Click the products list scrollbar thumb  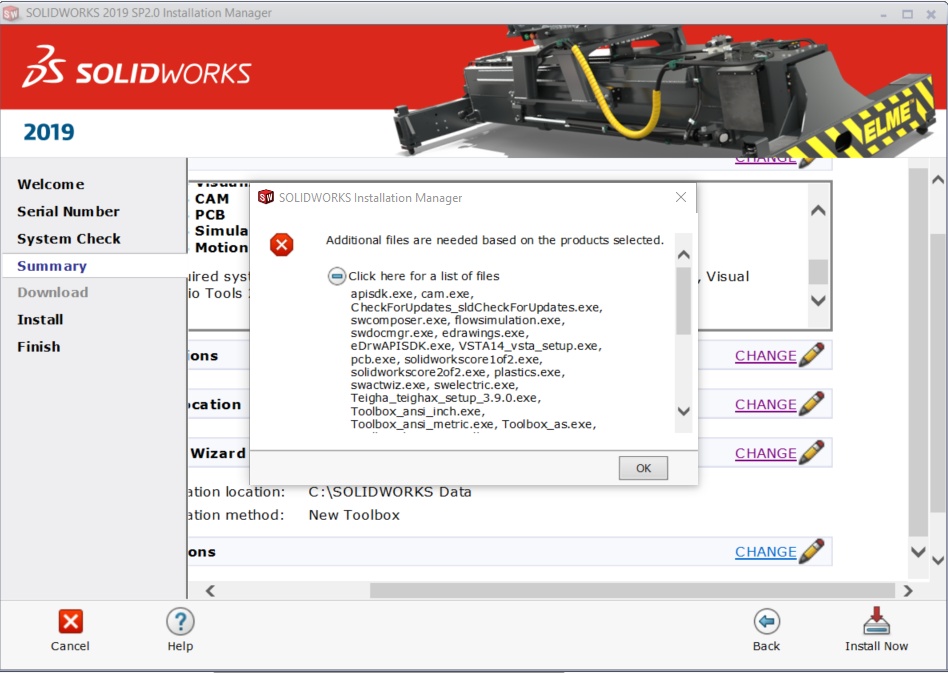[818, 272]
